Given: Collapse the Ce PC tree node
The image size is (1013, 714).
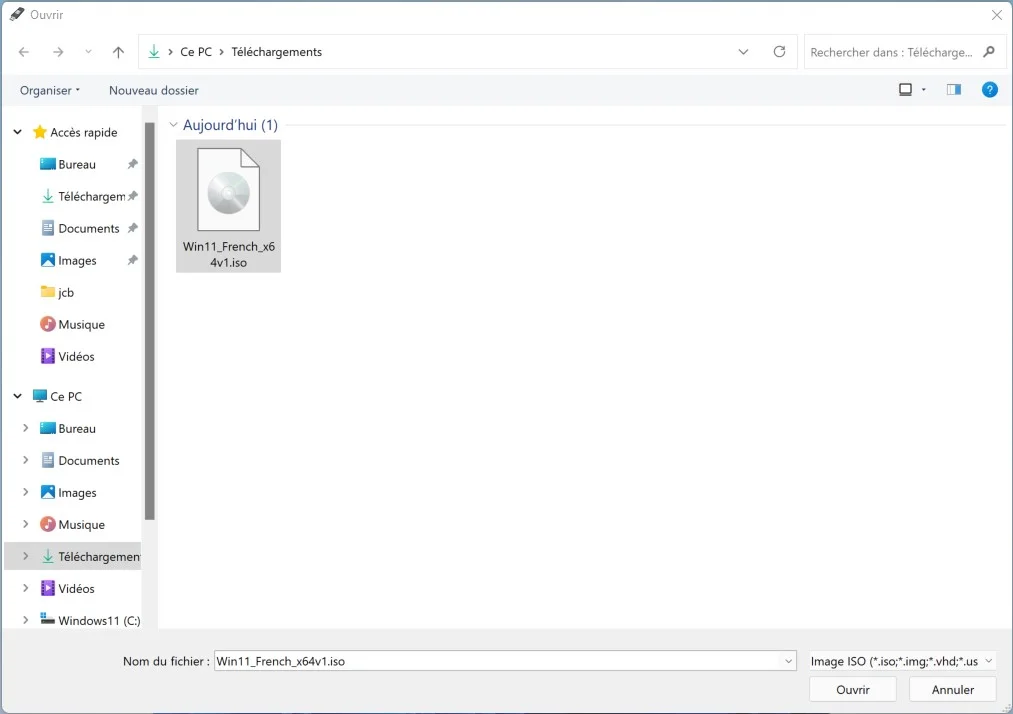Looking at the screenshot, I should 17,395.
